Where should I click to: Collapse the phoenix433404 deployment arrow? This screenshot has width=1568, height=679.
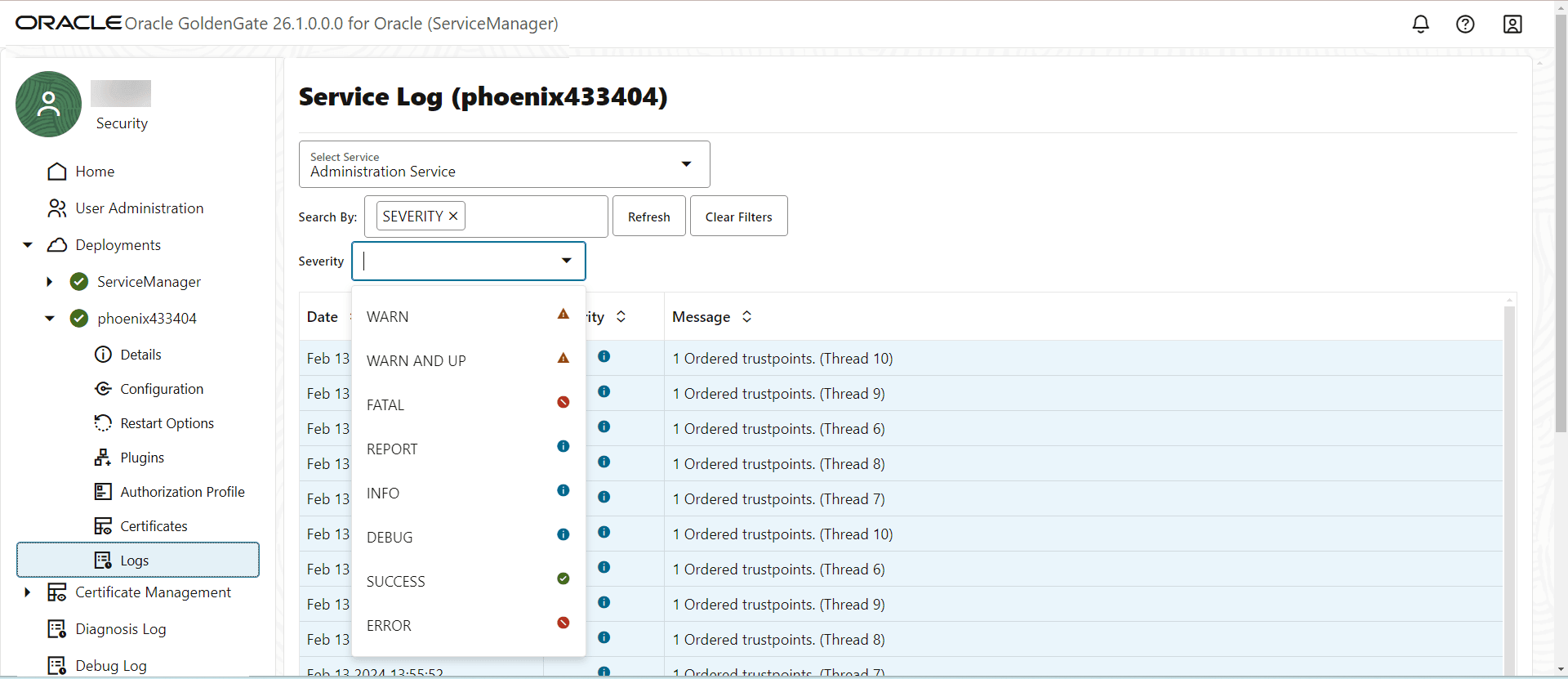coord(49,319)
